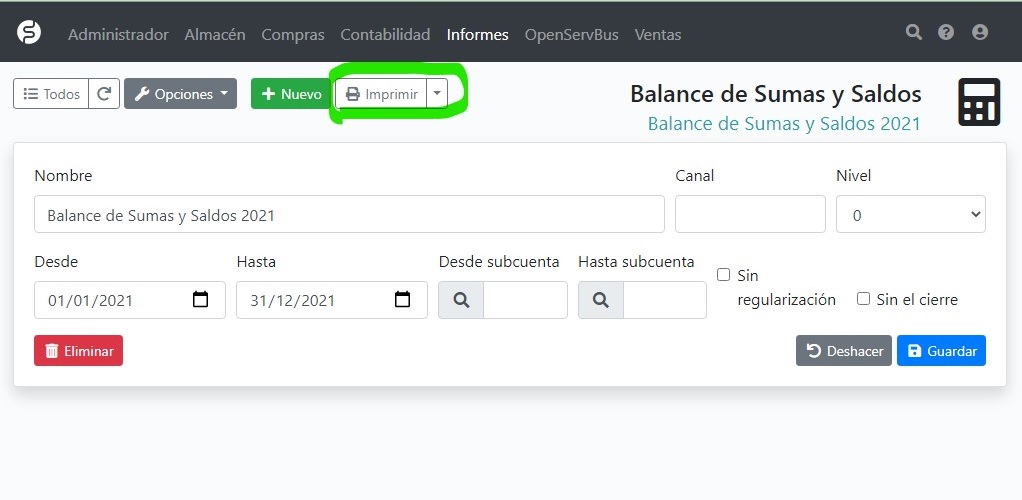
Task: Open the Contabilidad menu
Action: click(x=385, y=34)
